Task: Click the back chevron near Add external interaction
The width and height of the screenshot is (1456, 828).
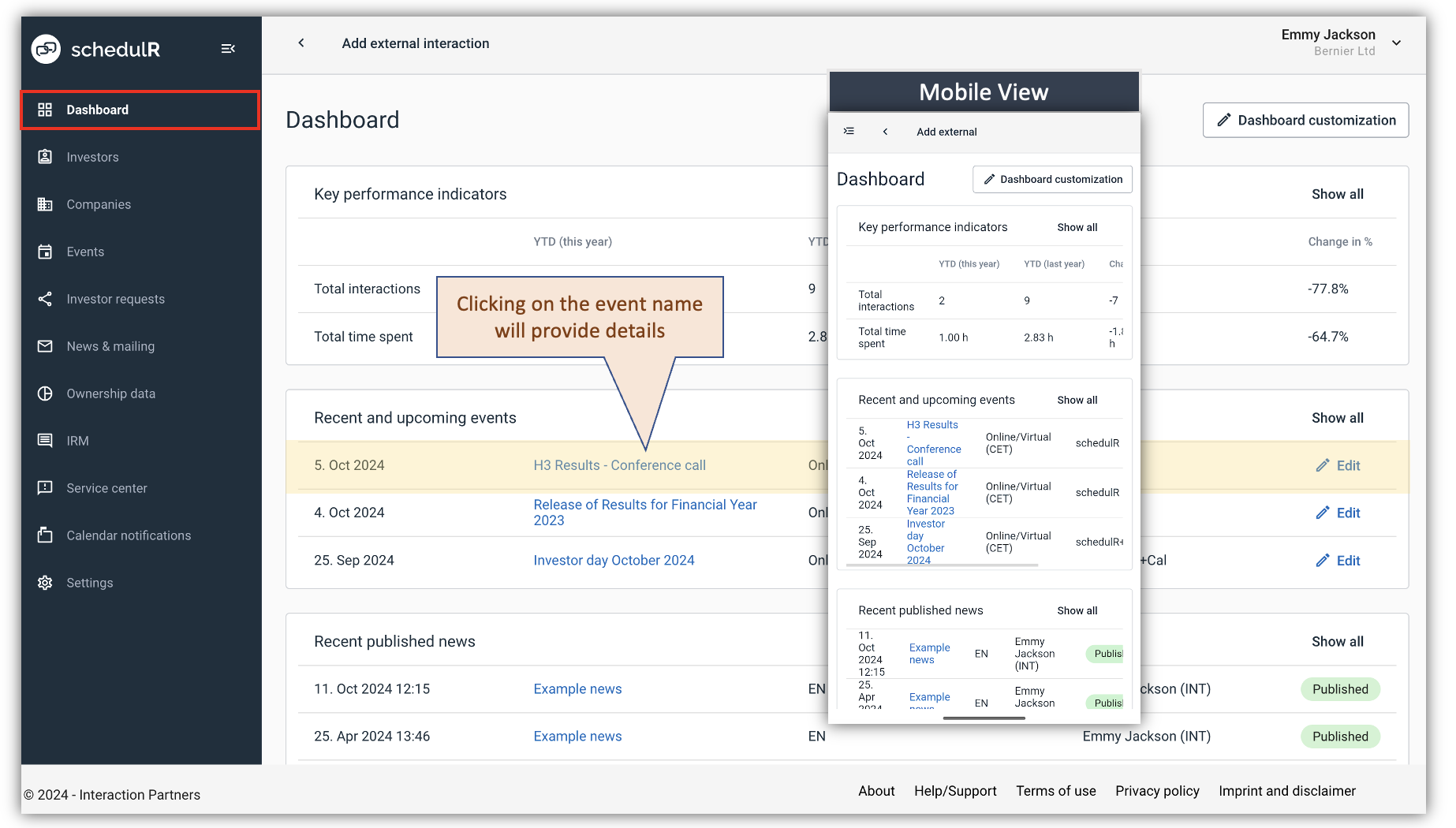Action: (301, 43)
